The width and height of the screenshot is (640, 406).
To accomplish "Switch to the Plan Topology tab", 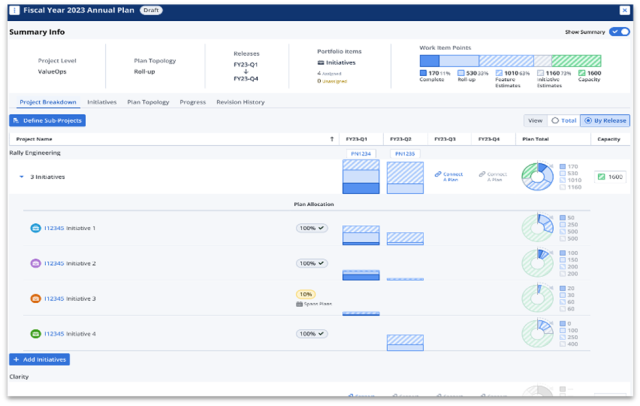I will pos(148,102).
